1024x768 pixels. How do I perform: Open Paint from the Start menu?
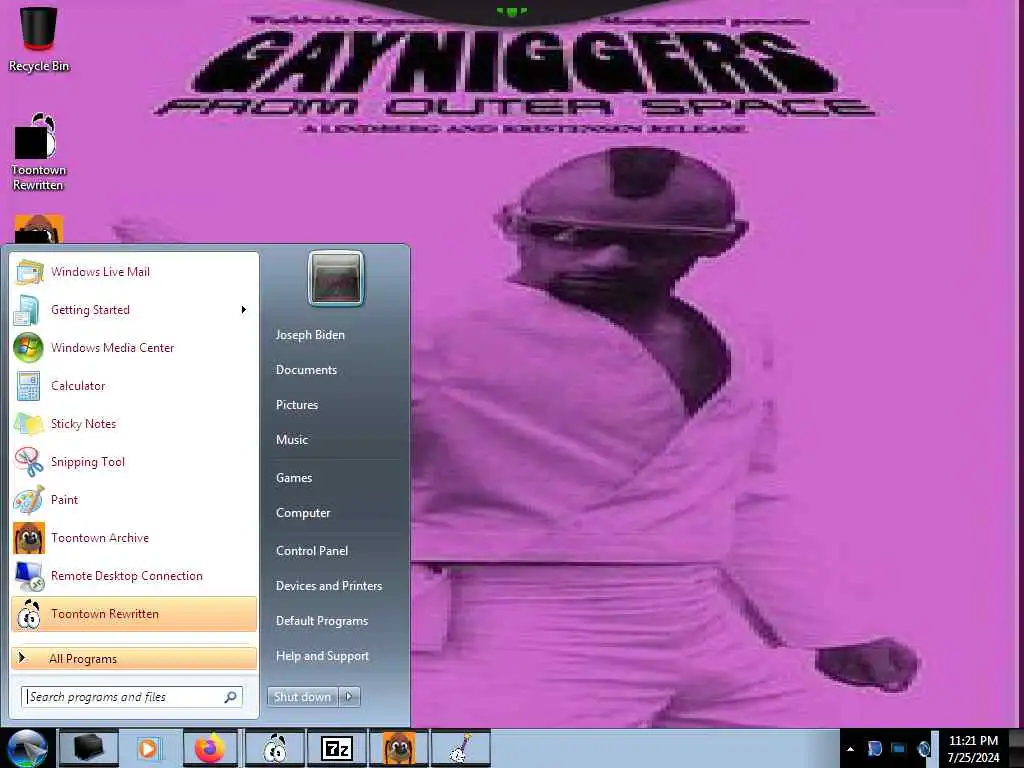click(134, 500)
